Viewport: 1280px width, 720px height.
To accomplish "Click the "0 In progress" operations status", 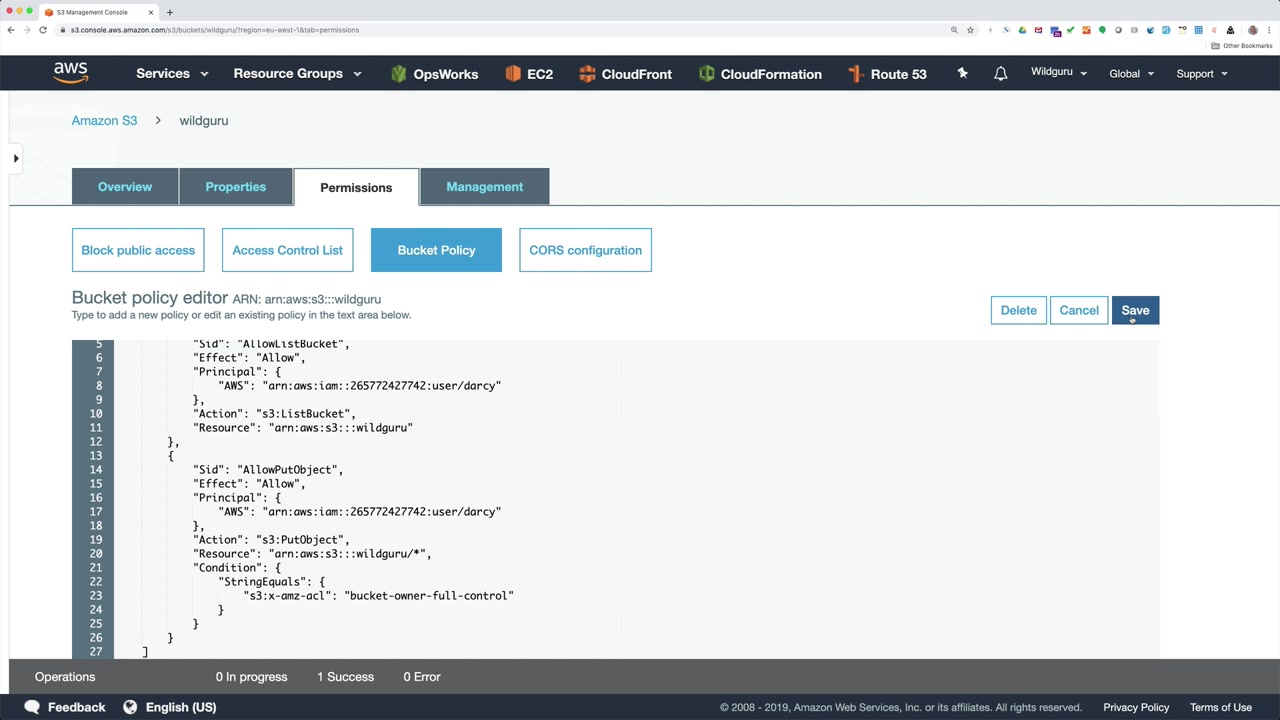I will tap(252, 677).
